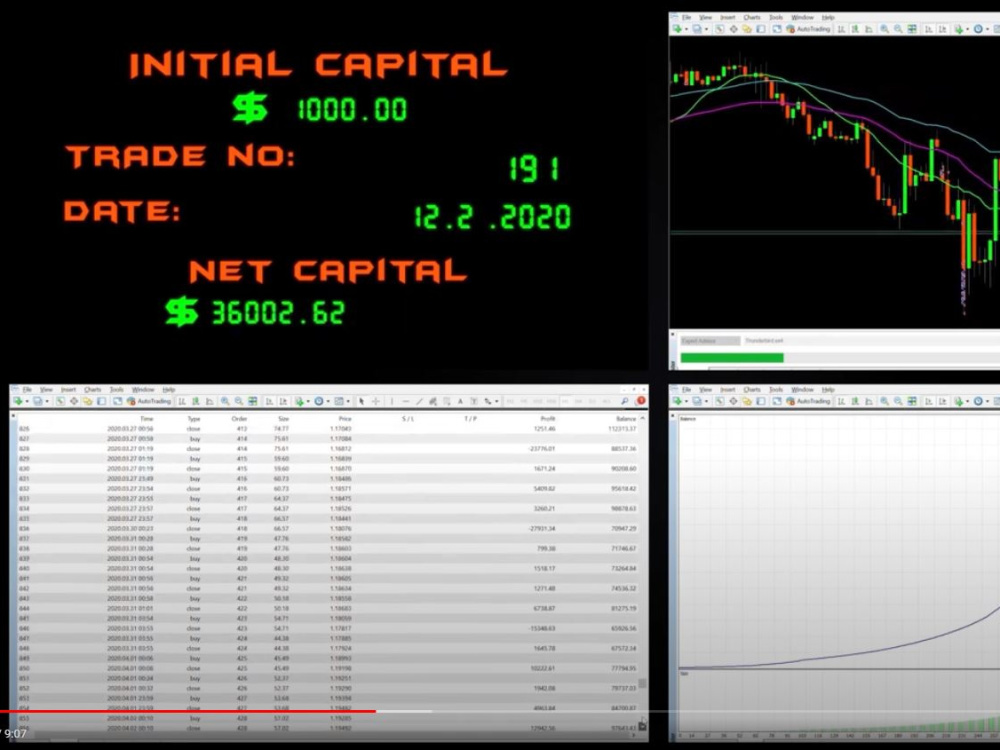This screenshot has height=750, width=1000.
Task: Open Terminal icon in candlestick chart window
Action: pyautogui.click(x=761, y=29)
